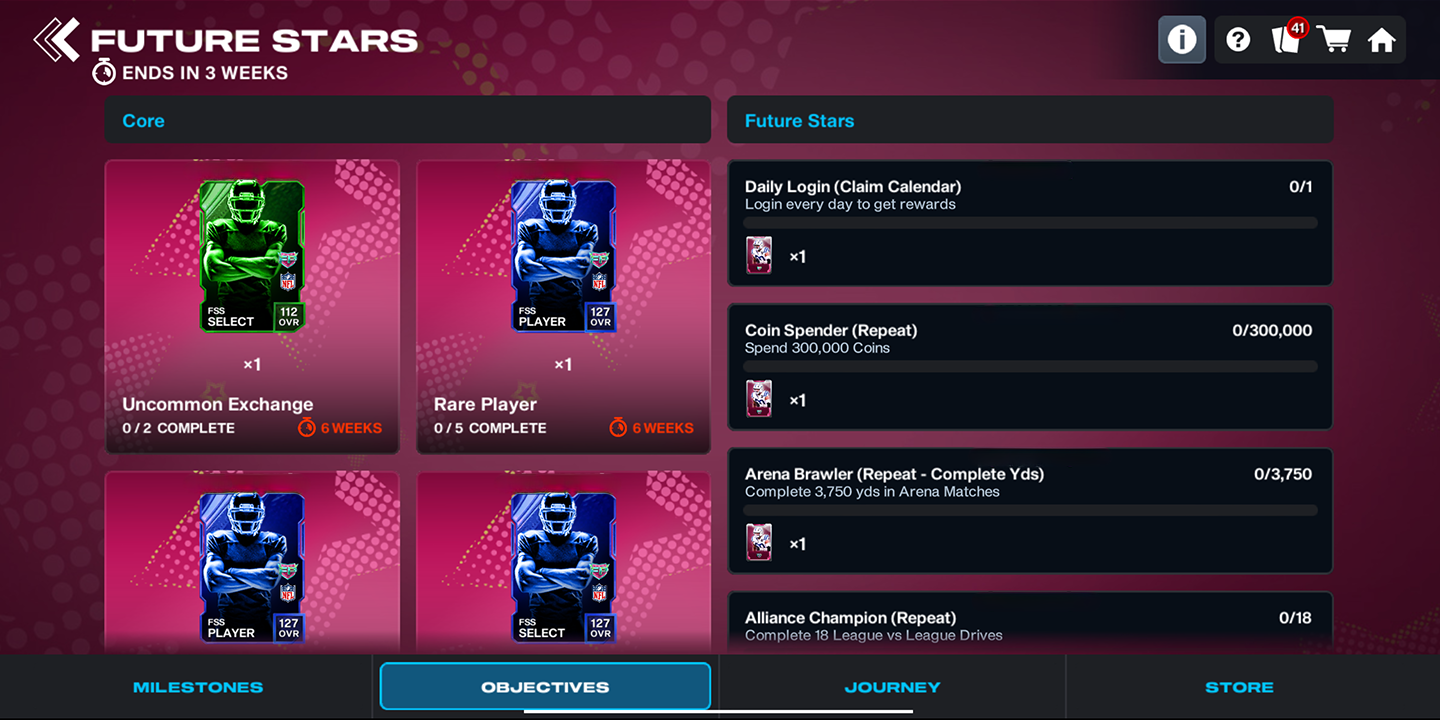Screen dimensions: 1440x720
Task: Go back using the double-chevron arrow
Action: 56,40
